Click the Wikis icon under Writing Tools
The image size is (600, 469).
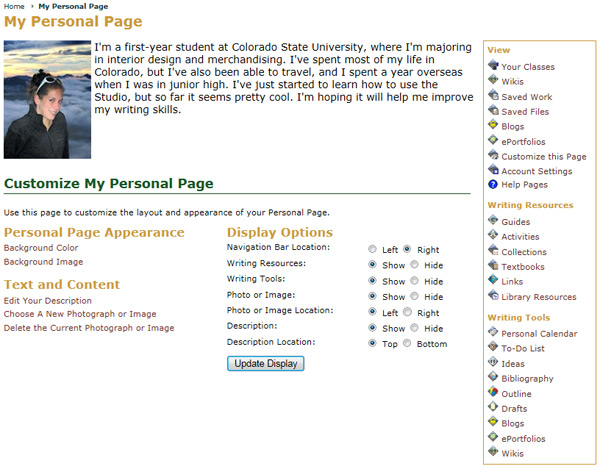click(x=493, y=451)
